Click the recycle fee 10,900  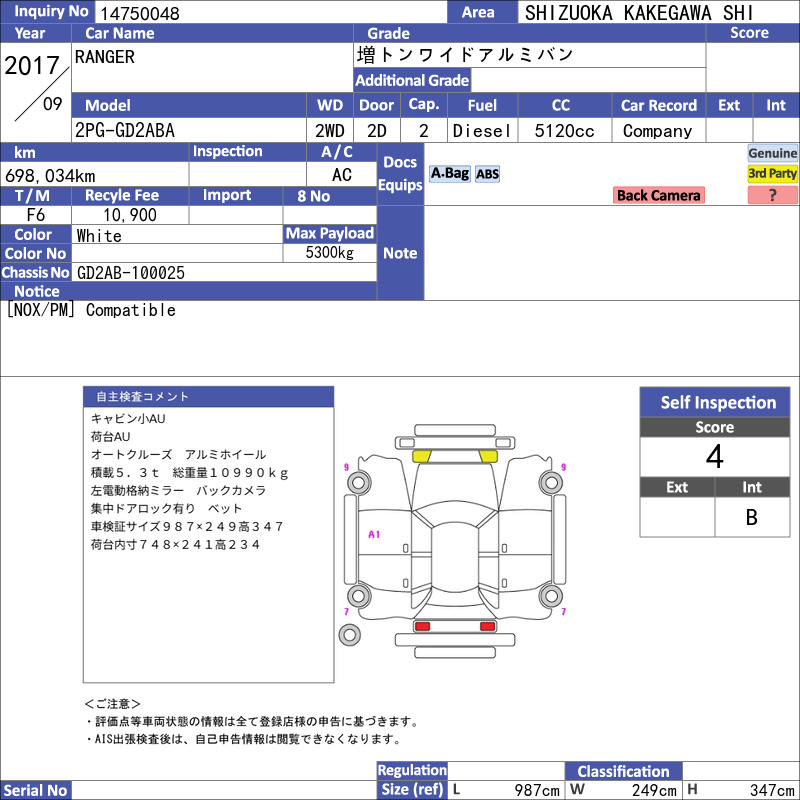pos(130,215)
